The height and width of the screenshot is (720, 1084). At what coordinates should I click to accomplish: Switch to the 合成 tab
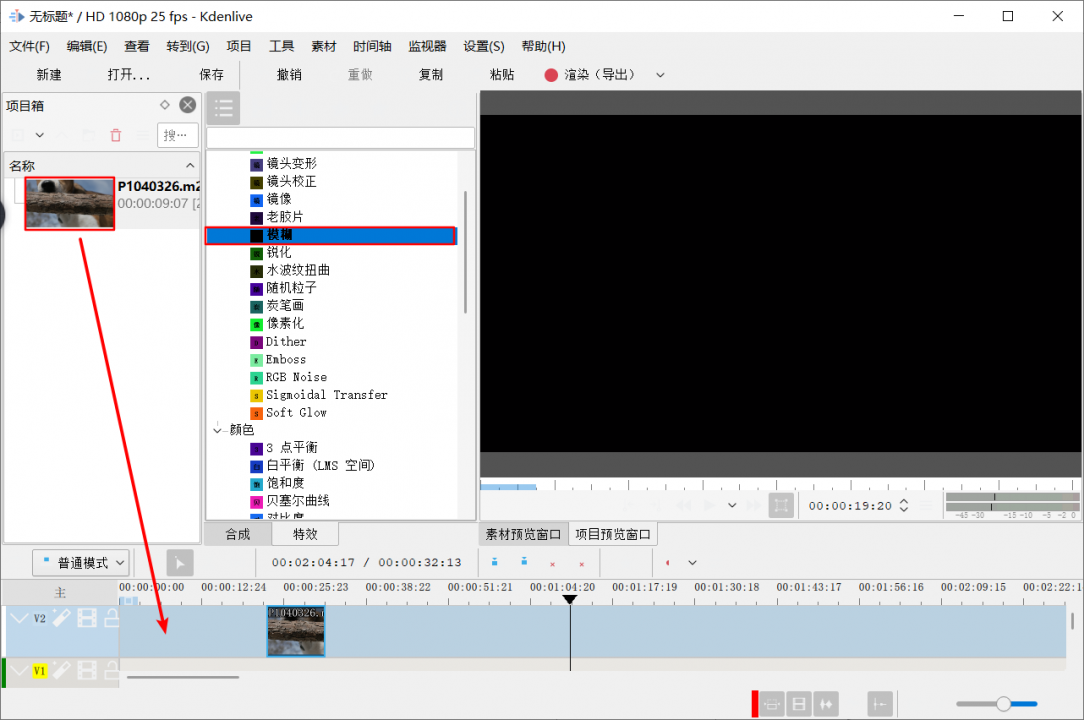click(238, 534)
